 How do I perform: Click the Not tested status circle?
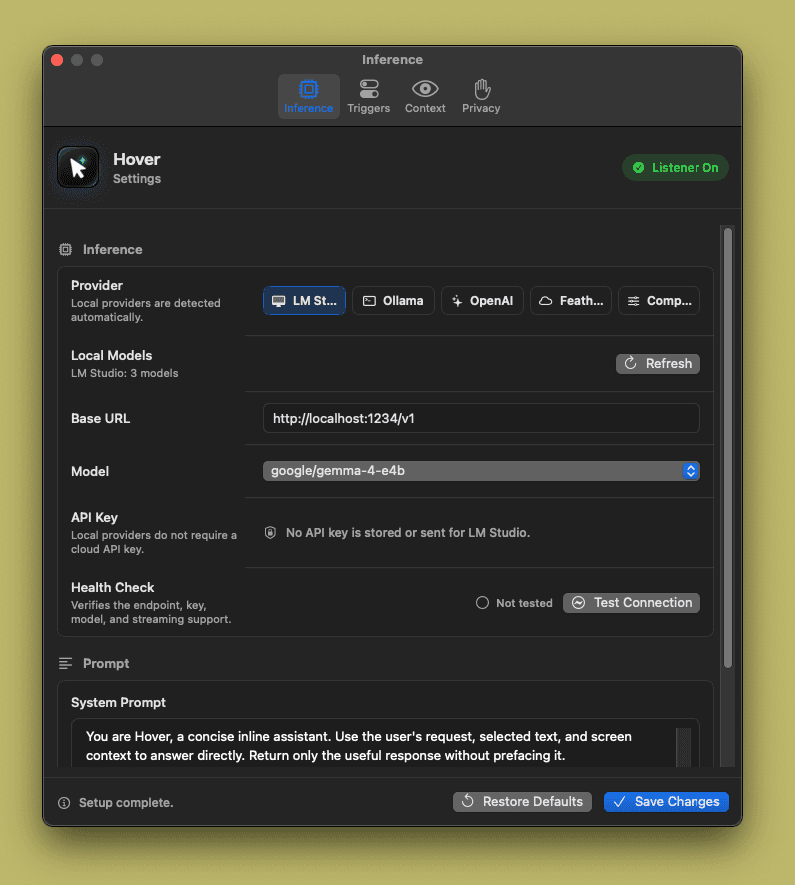coord(482,603)
